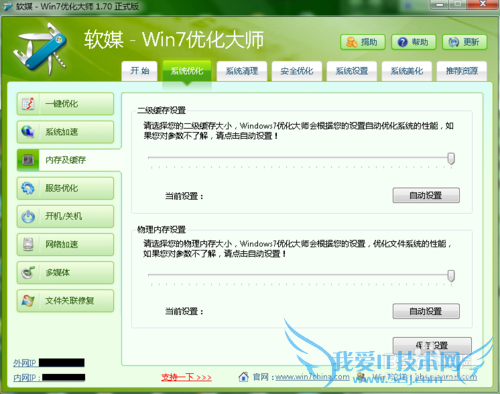The image size is (500, 394).
Task: Click the Windows flag icon for 文件关联修复
Action: 28,301
